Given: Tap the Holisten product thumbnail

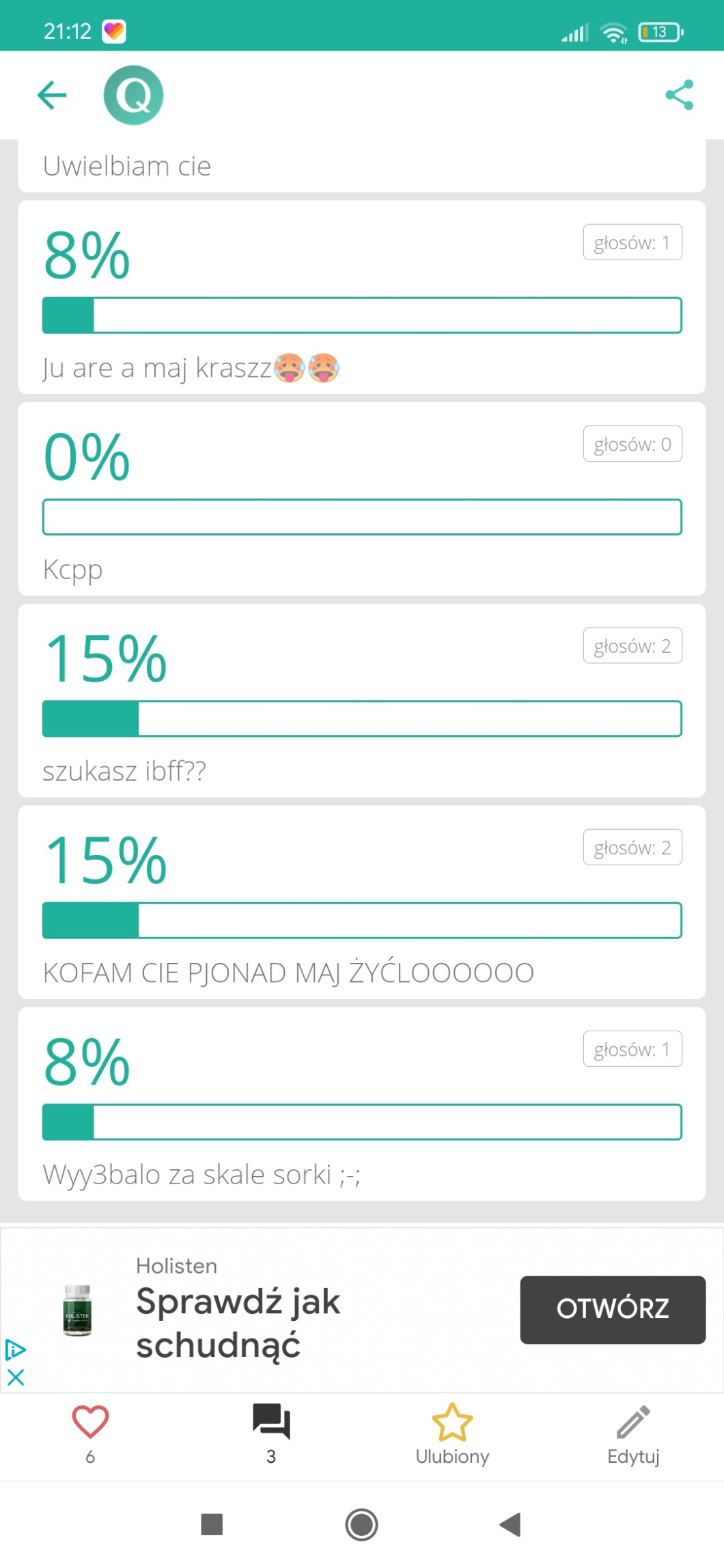Looking at the screenshot, I should (x=77, y=1310).
